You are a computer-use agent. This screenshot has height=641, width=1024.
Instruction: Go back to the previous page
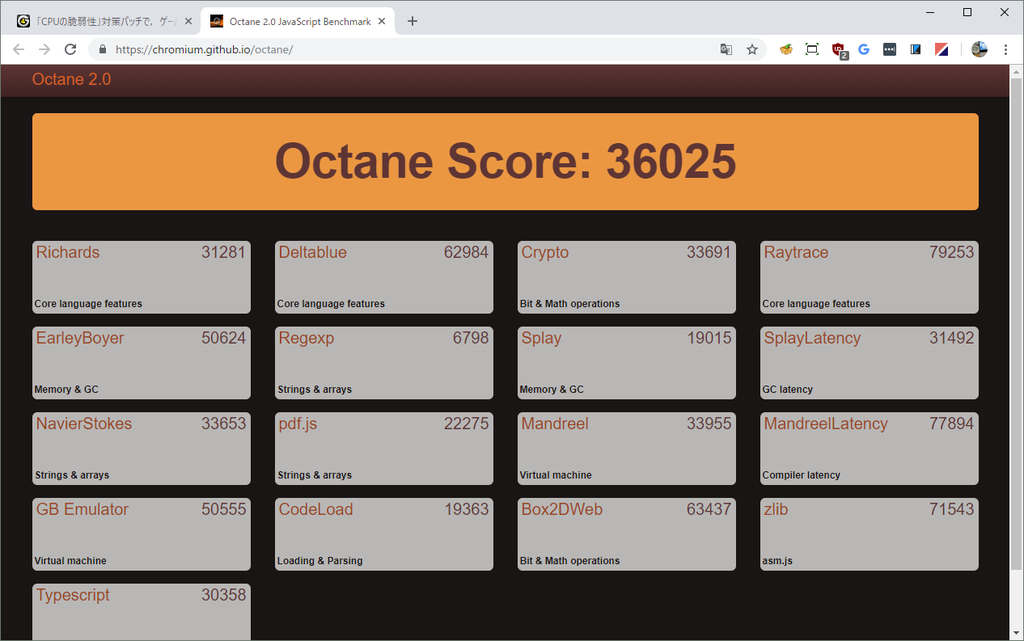18,50
